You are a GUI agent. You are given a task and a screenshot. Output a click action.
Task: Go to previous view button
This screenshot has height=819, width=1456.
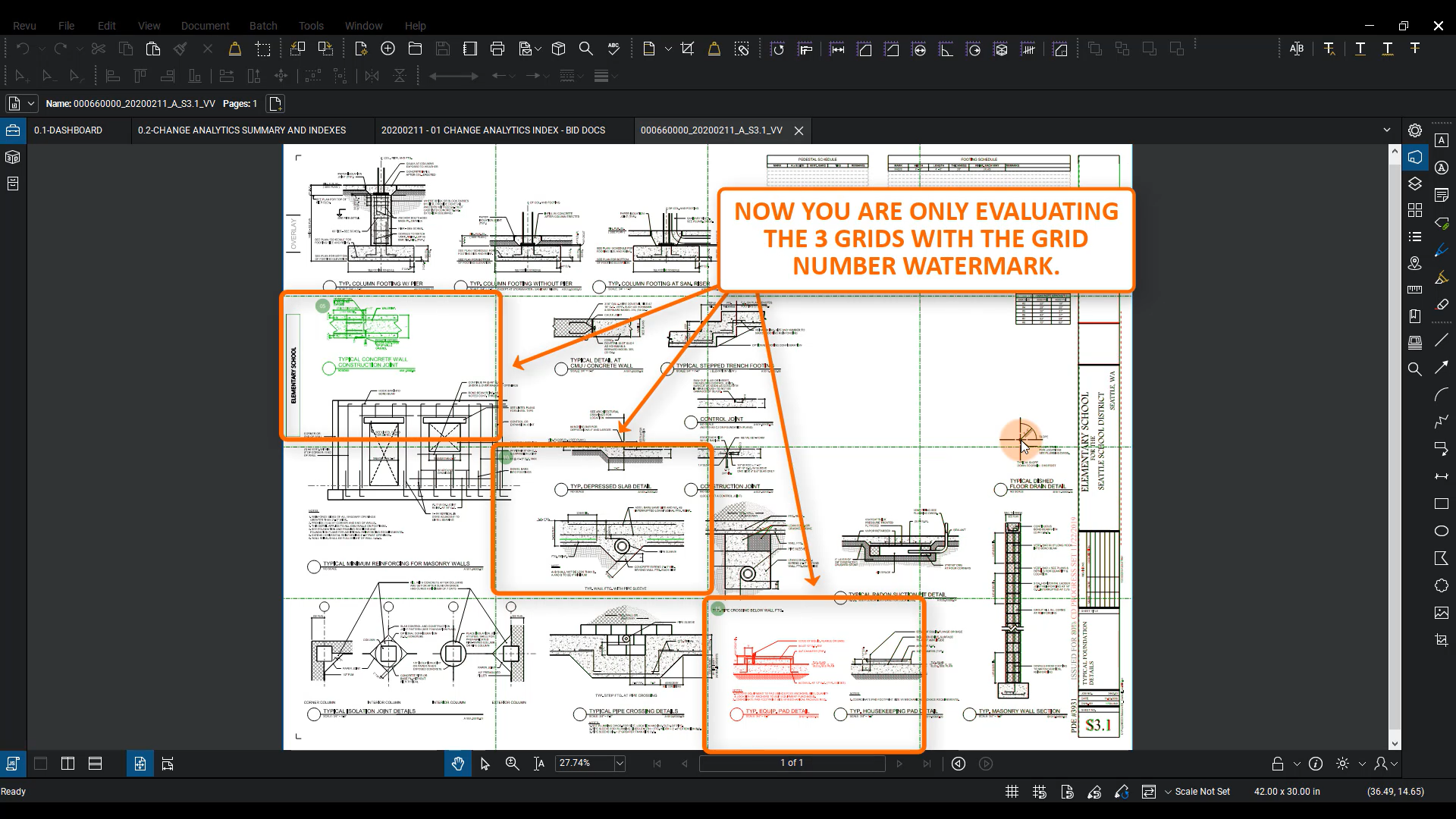pos(959,764)
